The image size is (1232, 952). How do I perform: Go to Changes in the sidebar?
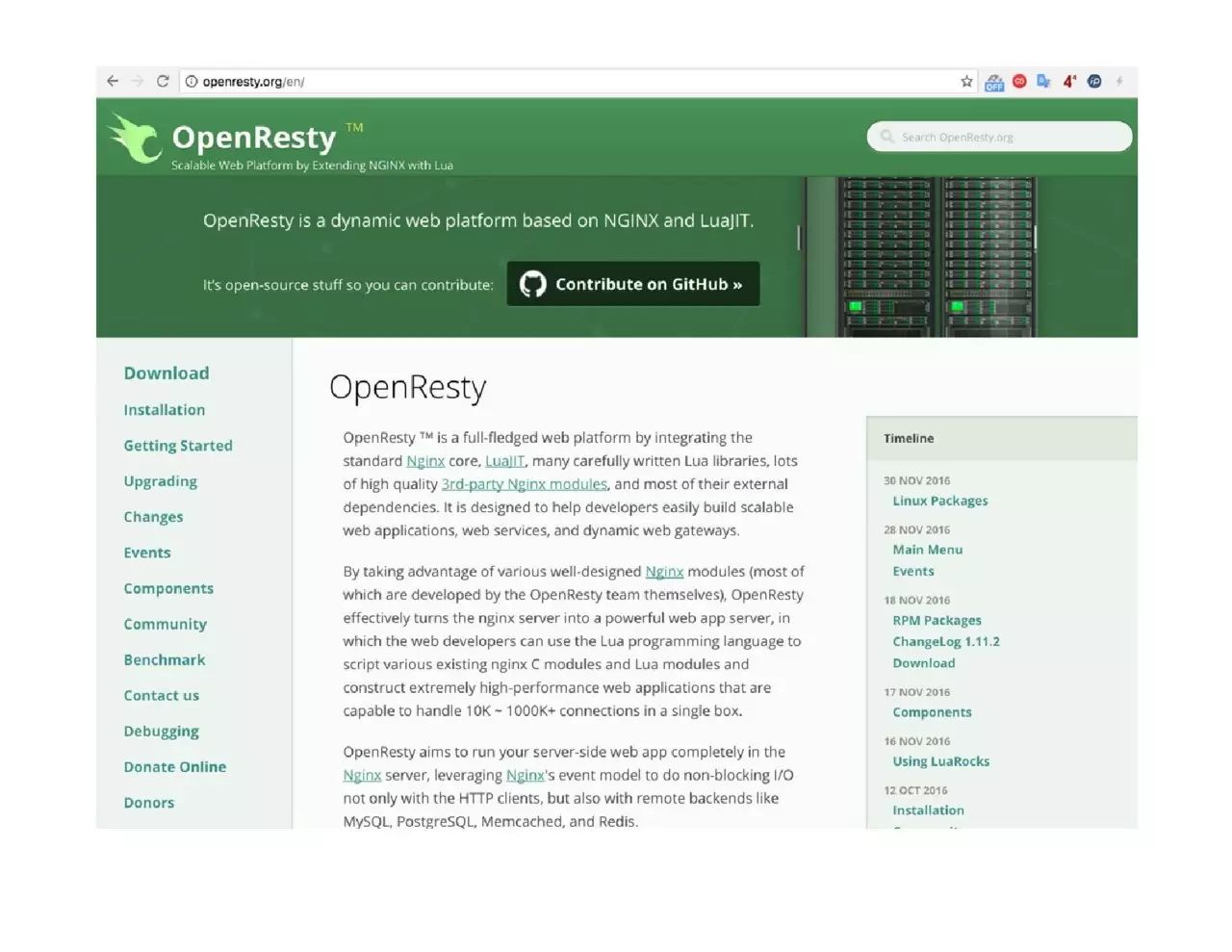click(x=153, y=517)
